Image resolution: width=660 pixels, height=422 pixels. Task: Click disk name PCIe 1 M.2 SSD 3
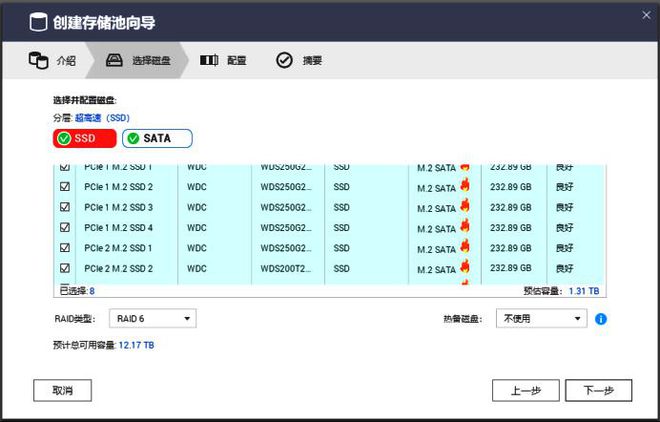point(118,207)
